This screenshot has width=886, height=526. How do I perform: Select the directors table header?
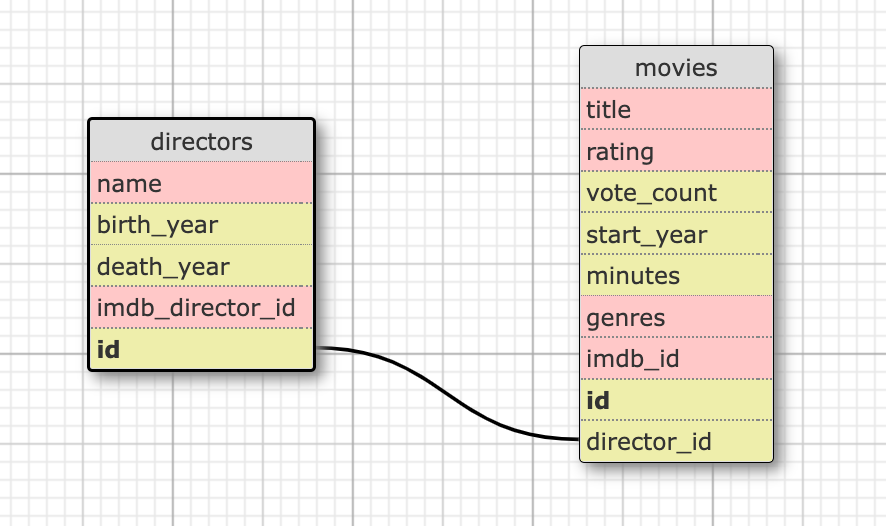pos(201,141)
